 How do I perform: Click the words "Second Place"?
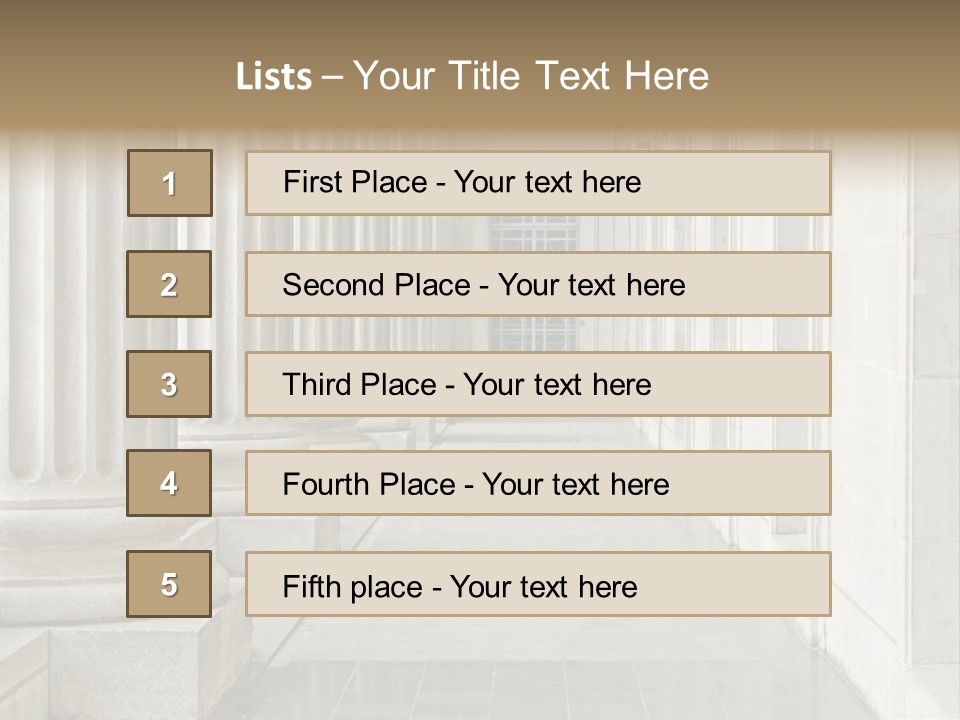377,285
